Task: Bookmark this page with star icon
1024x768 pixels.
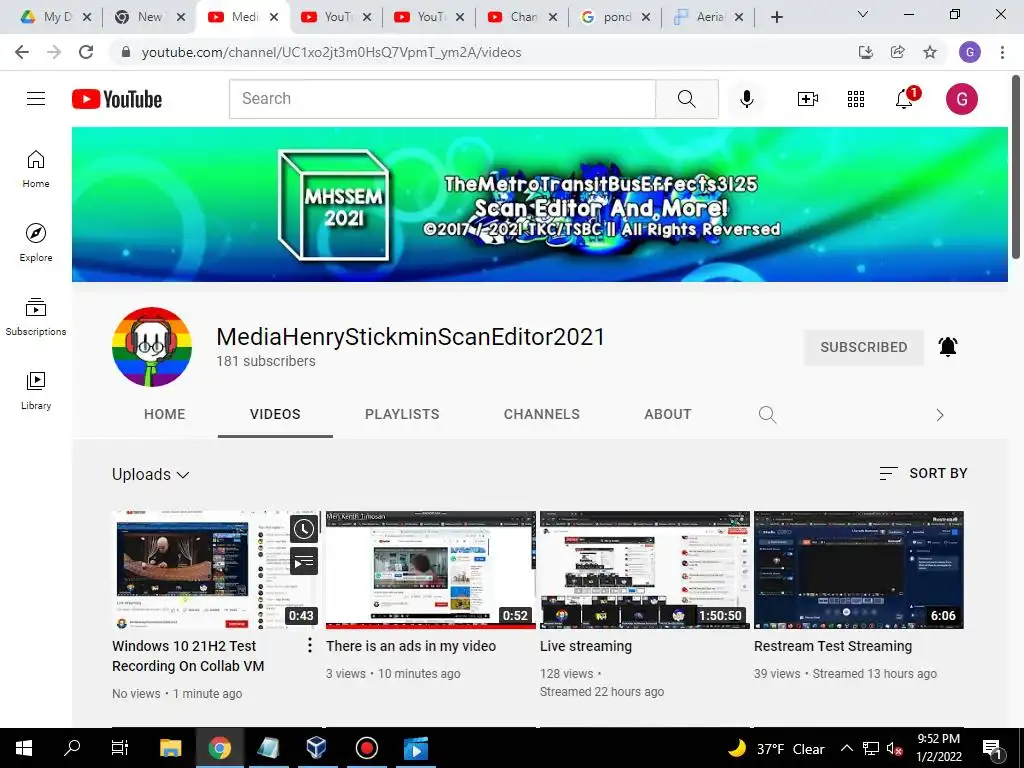Action: tap(930, 52)
